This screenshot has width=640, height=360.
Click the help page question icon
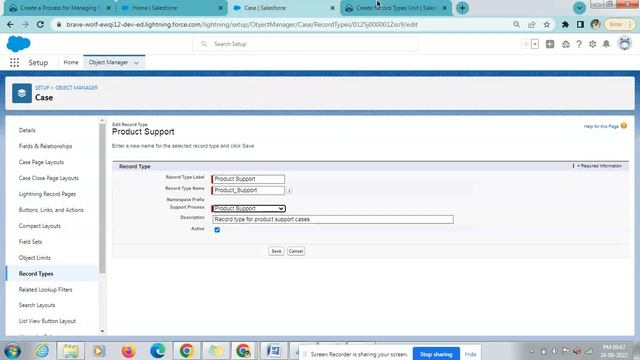(624, 126)
